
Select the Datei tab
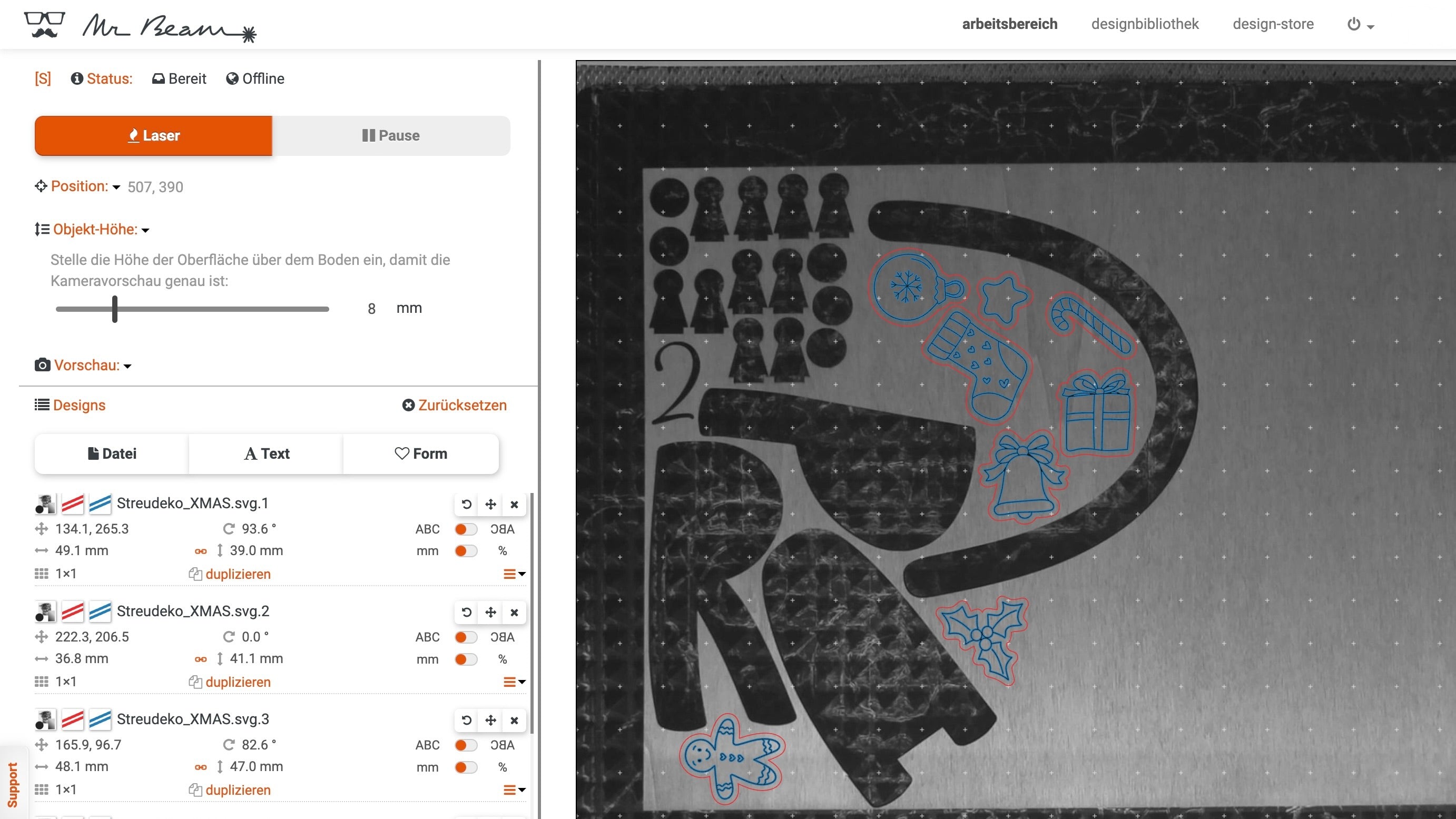click(x=111, y=453)
